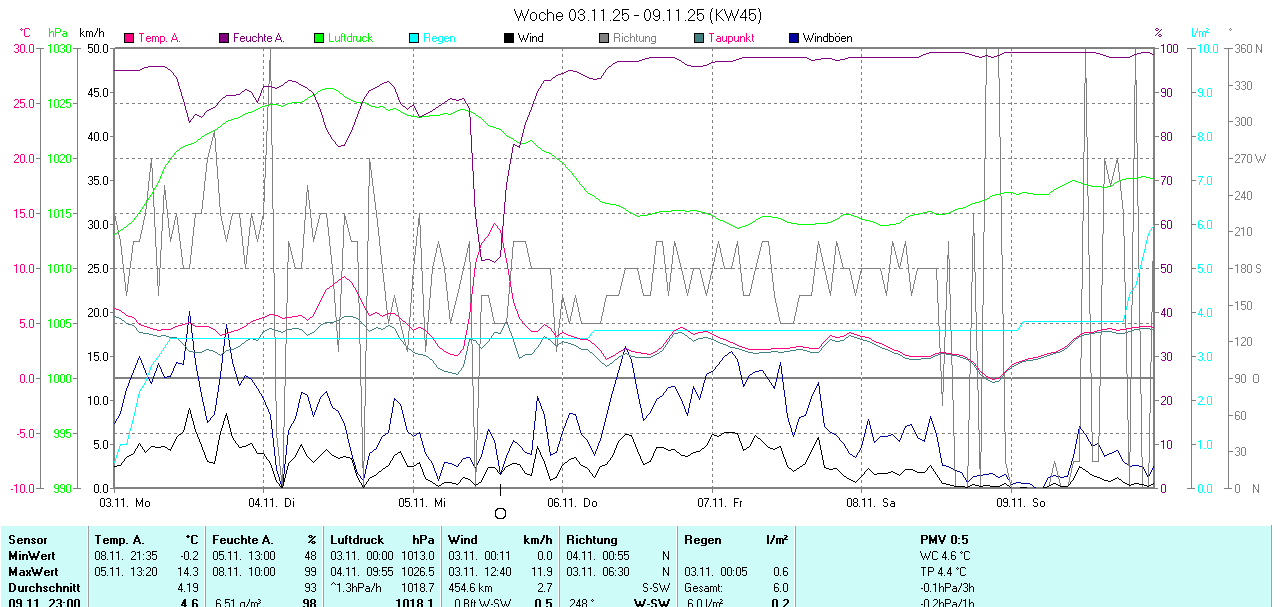Viewport: 1280px width, 607px height.
Task: Click the Regen l/m² table header
Action: 735,540
